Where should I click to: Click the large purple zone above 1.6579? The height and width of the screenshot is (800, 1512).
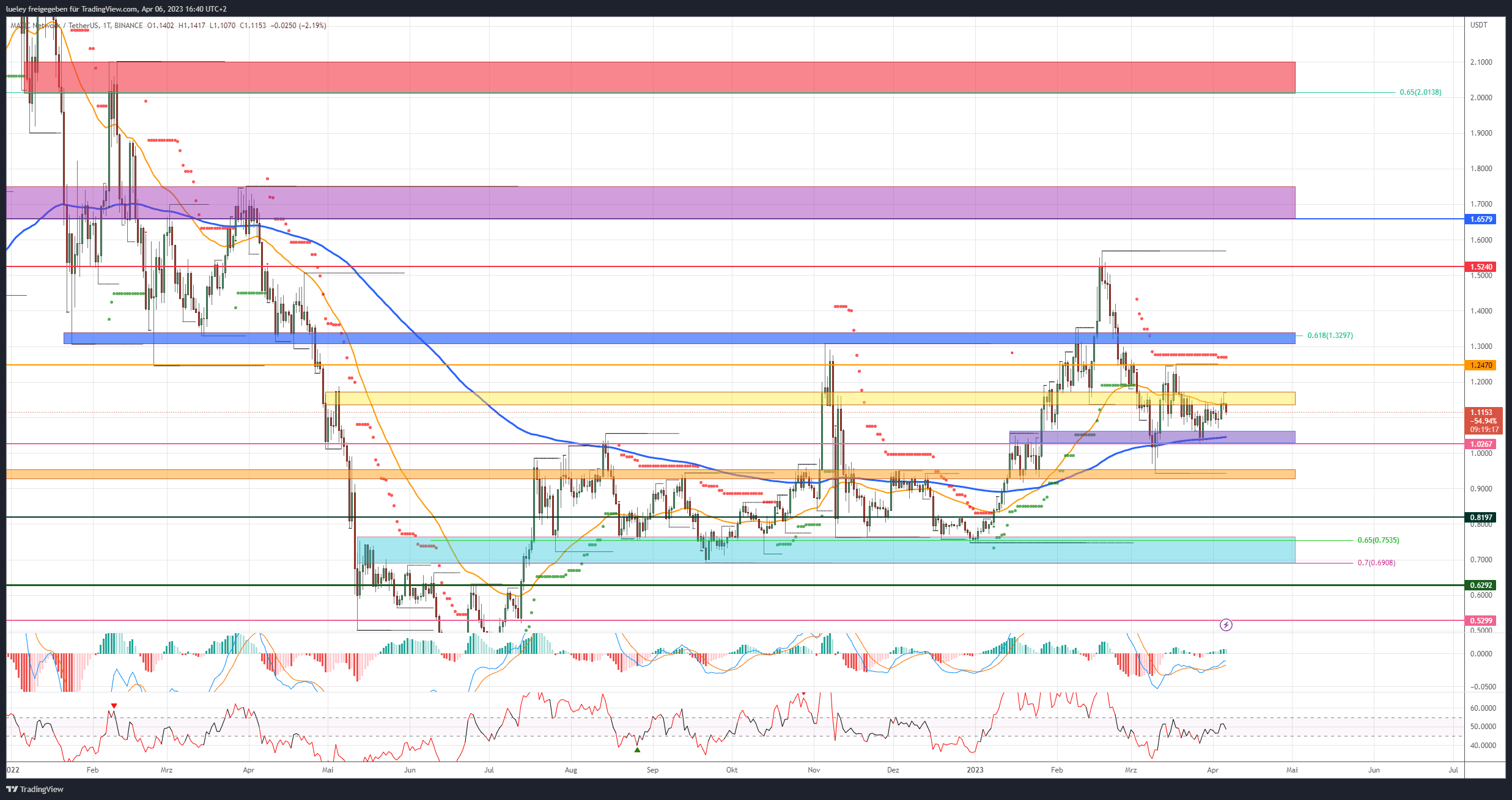[651, 202]
